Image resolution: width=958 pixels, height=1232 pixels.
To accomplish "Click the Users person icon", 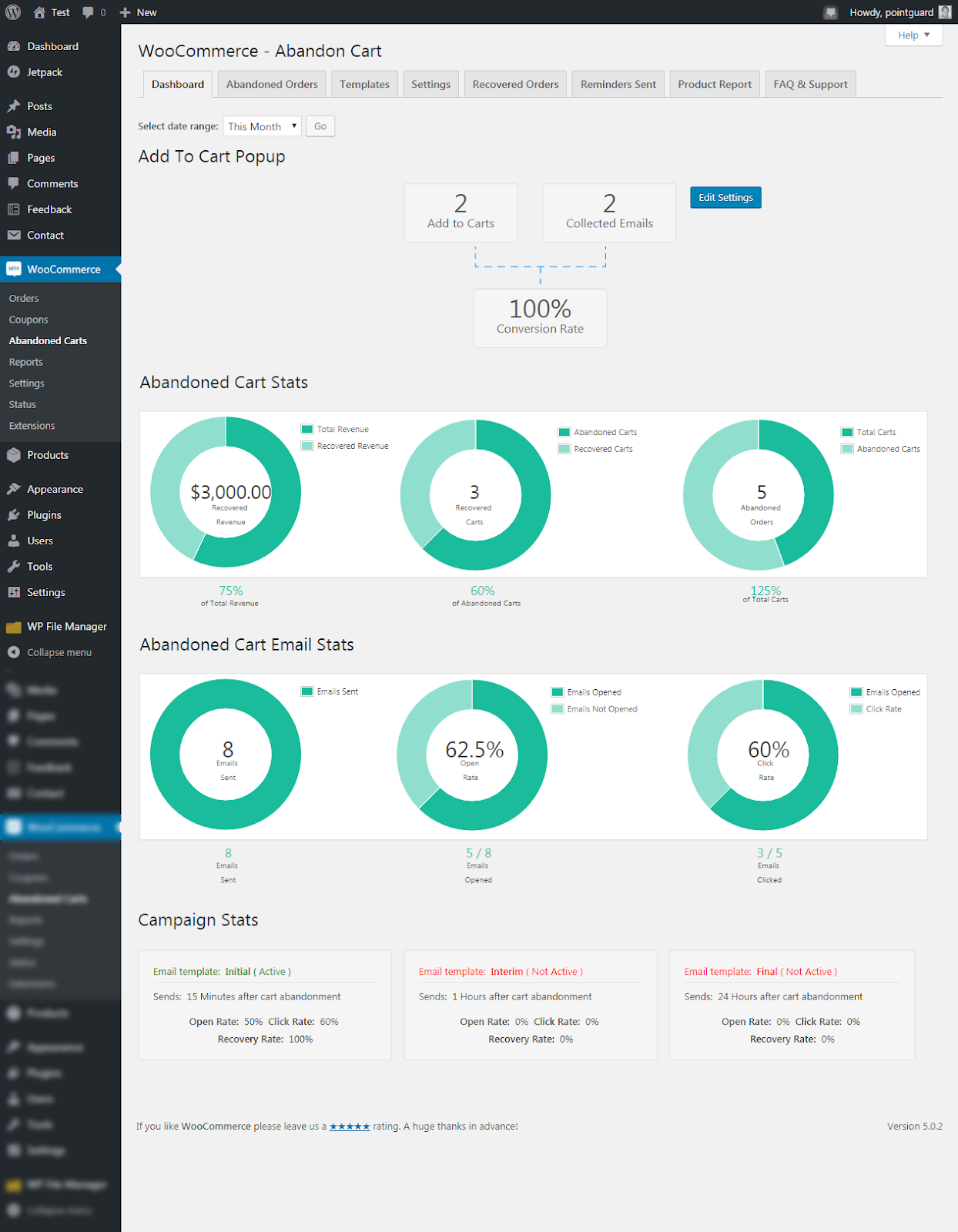I will pyautogui.click(x=14, y=541).
